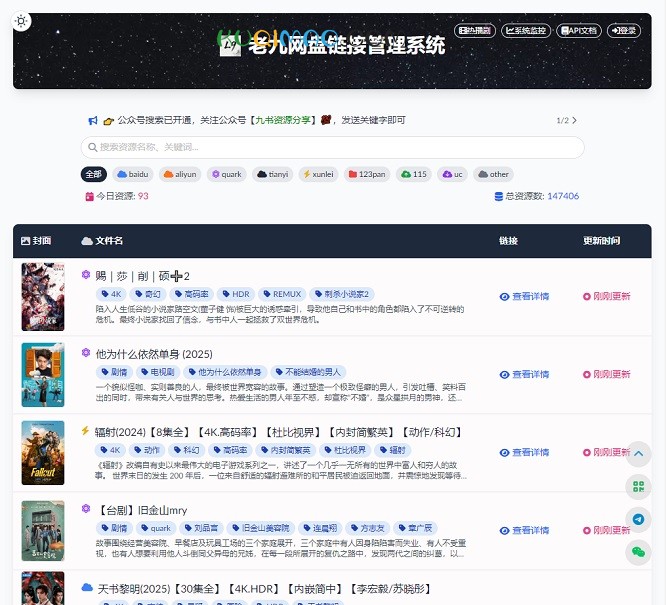Click the 杜比视界 tag
The width and height of the screenshot is (666, 605).
[x=346, y=450]
